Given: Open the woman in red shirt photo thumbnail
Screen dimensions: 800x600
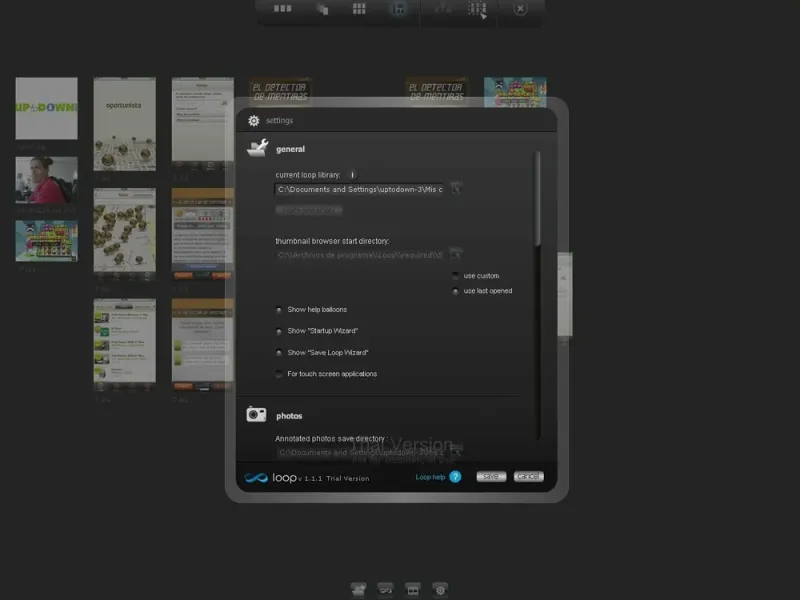Looking at the screenshot, I should [46, 180].
